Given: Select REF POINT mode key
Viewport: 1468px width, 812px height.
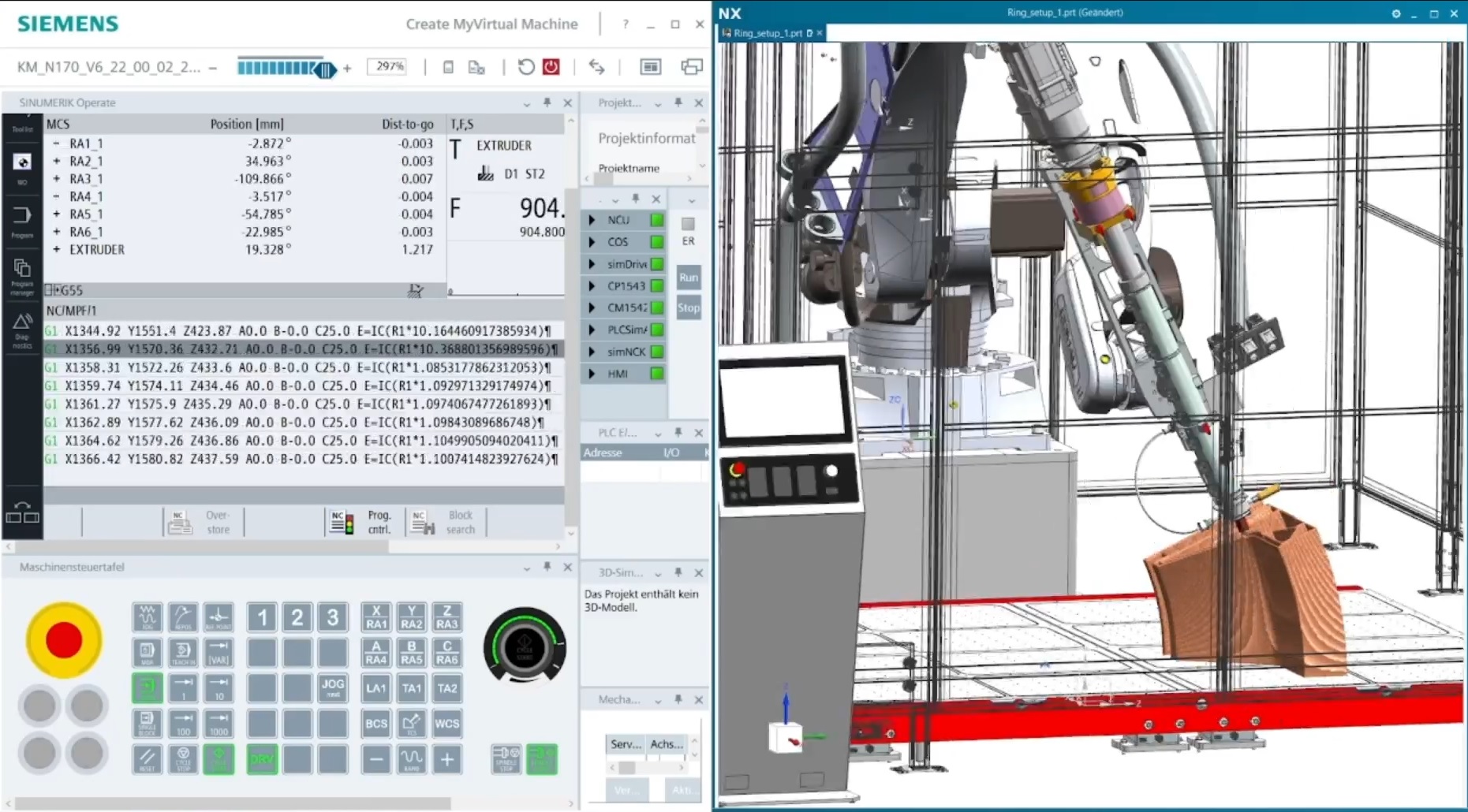Looking at the screenshot, I should click(219, 617).
